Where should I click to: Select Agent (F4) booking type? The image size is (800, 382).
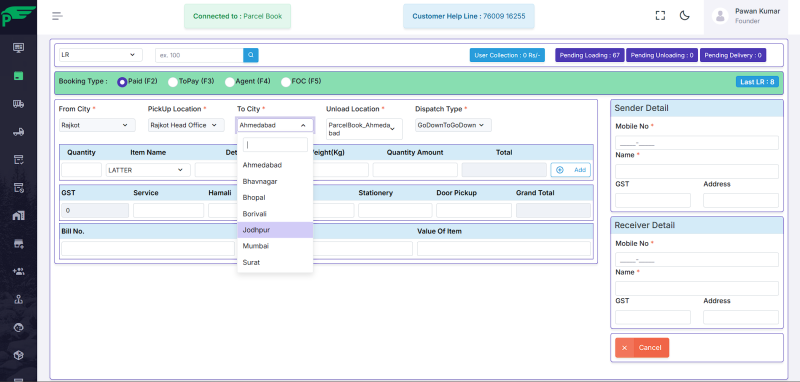coord(230,82)
